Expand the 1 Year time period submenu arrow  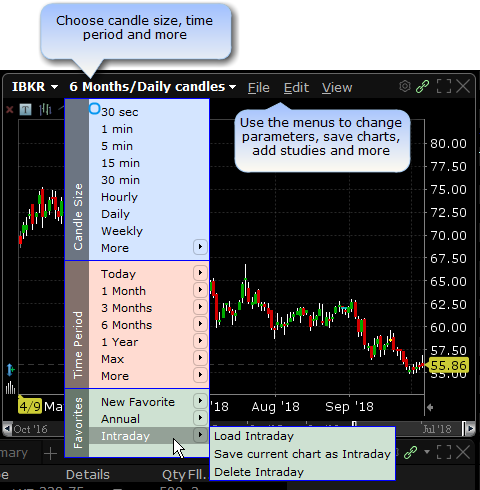200,341
